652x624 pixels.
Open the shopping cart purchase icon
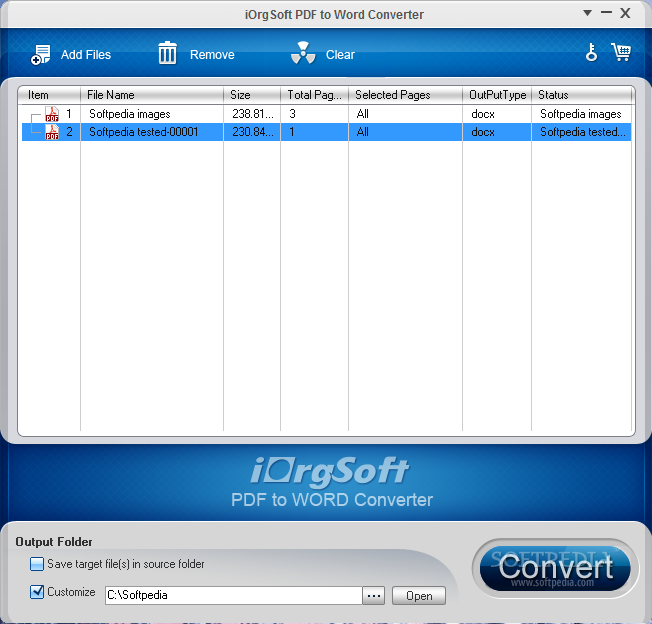(x=621, y=52)
